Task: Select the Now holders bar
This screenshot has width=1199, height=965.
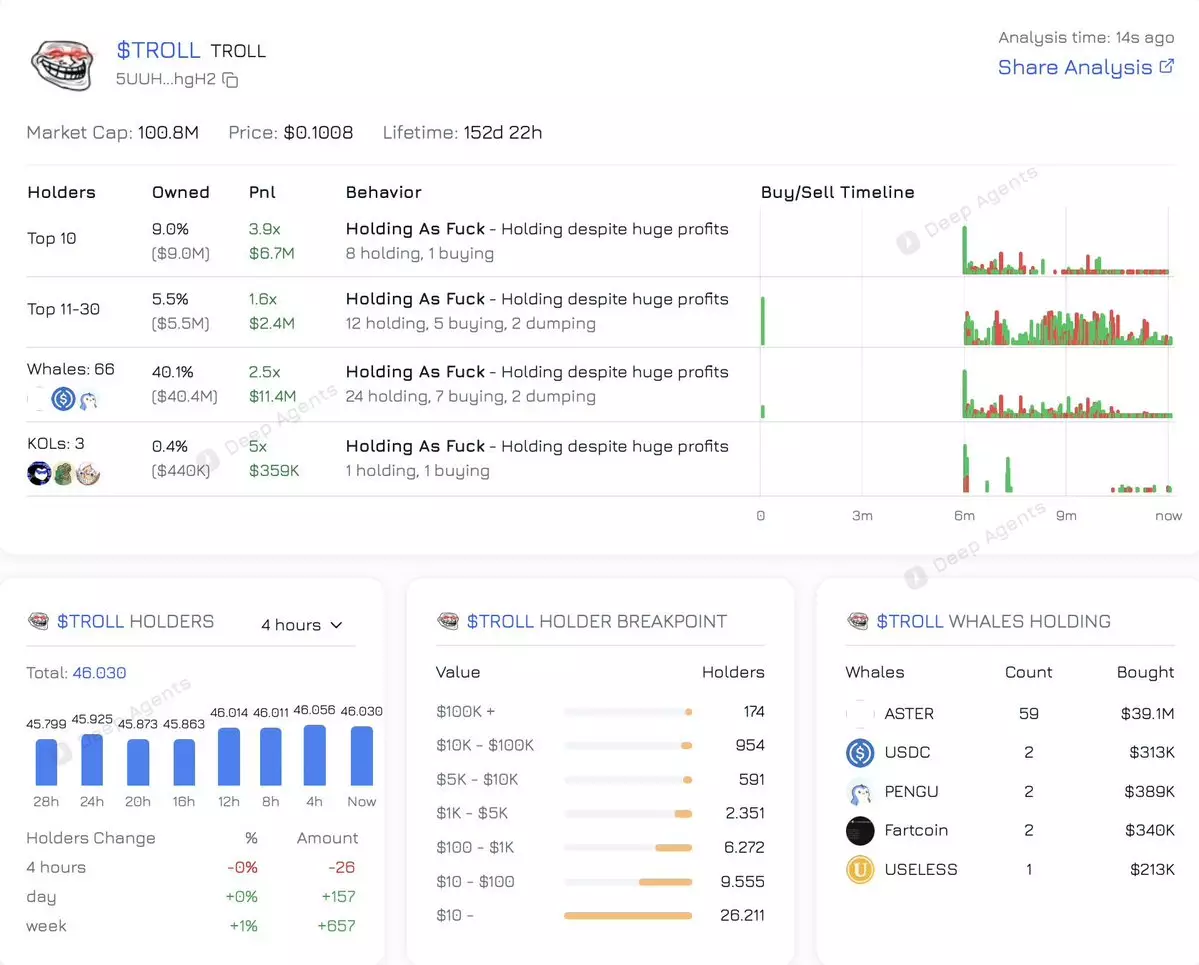Action: pos(362,755)
